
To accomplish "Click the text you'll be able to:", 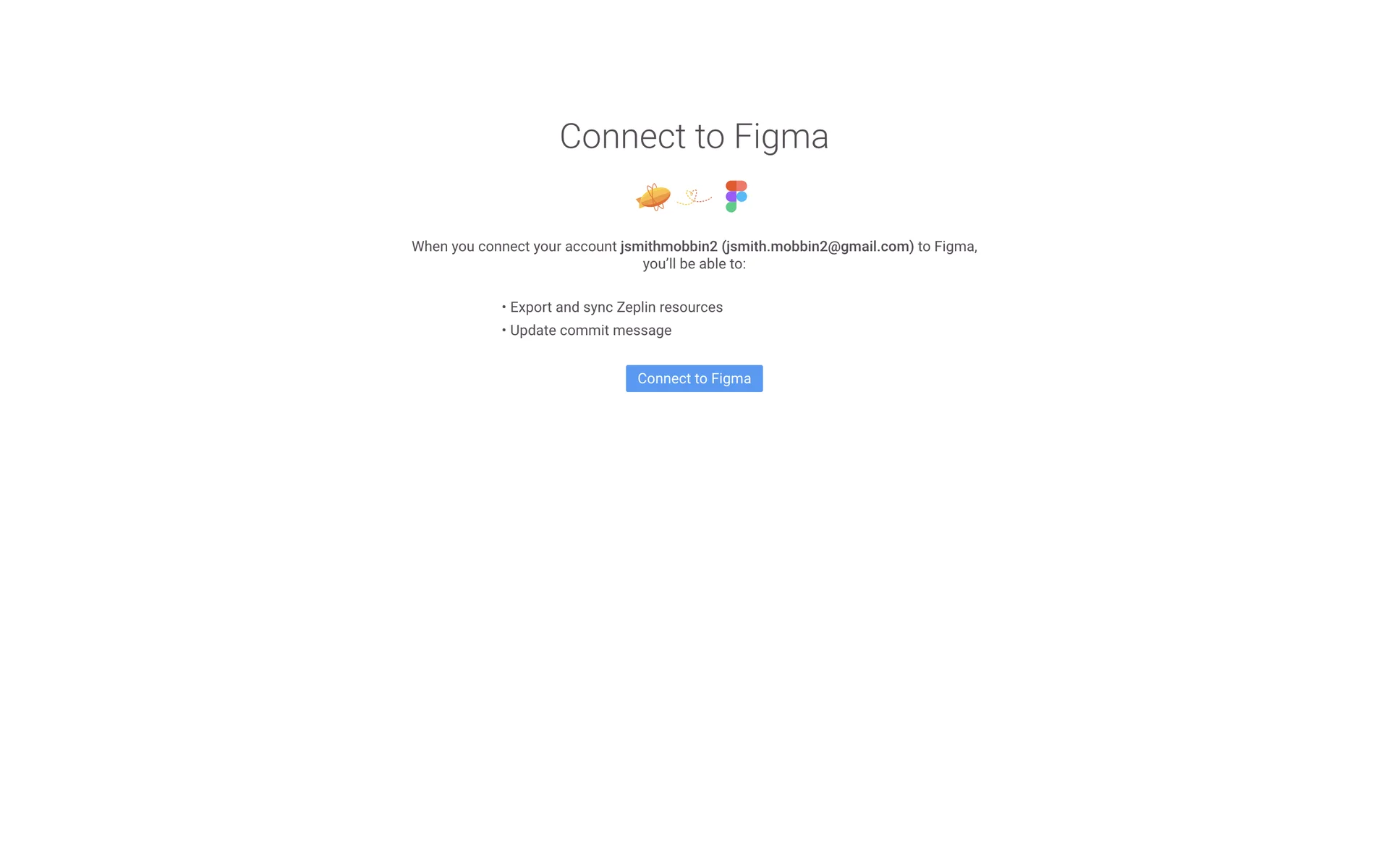I will coord(694,264).
